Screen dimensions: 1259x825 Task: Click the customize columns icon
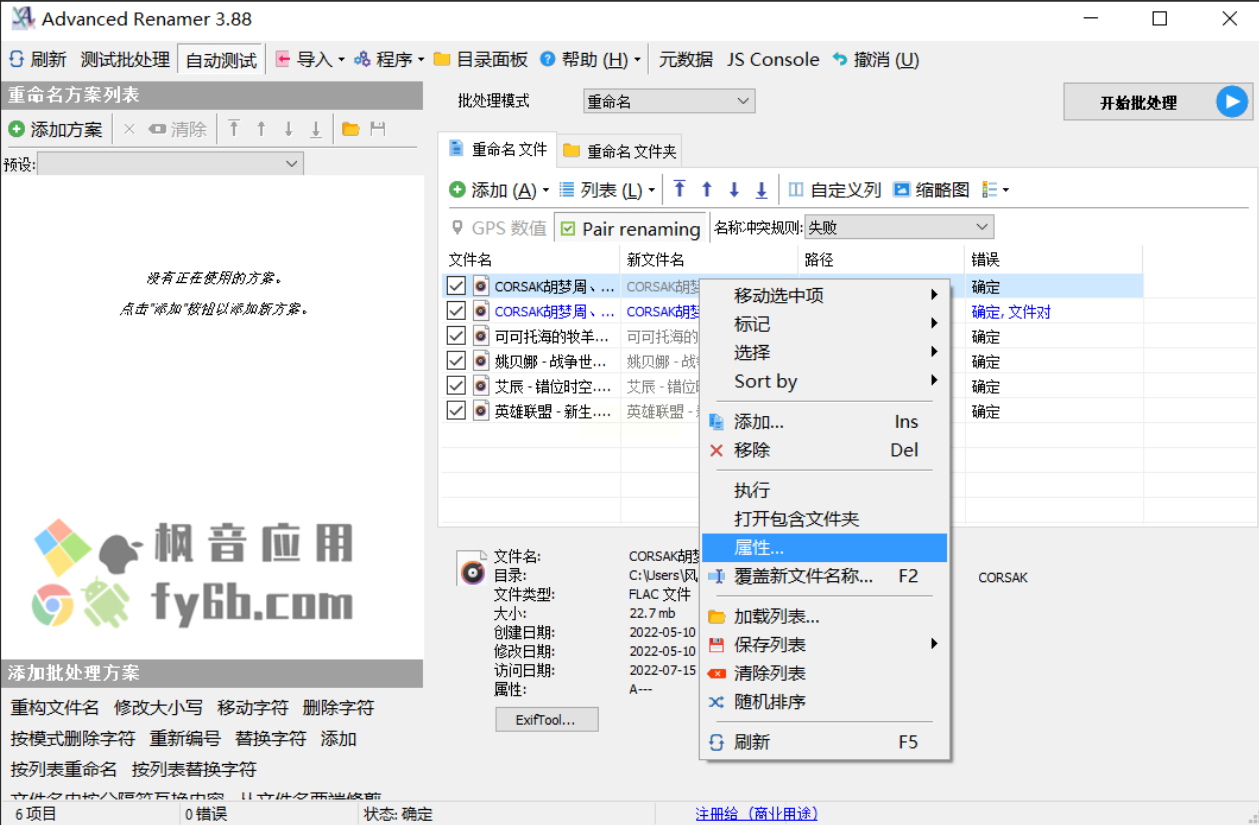[x=796, y=190]
